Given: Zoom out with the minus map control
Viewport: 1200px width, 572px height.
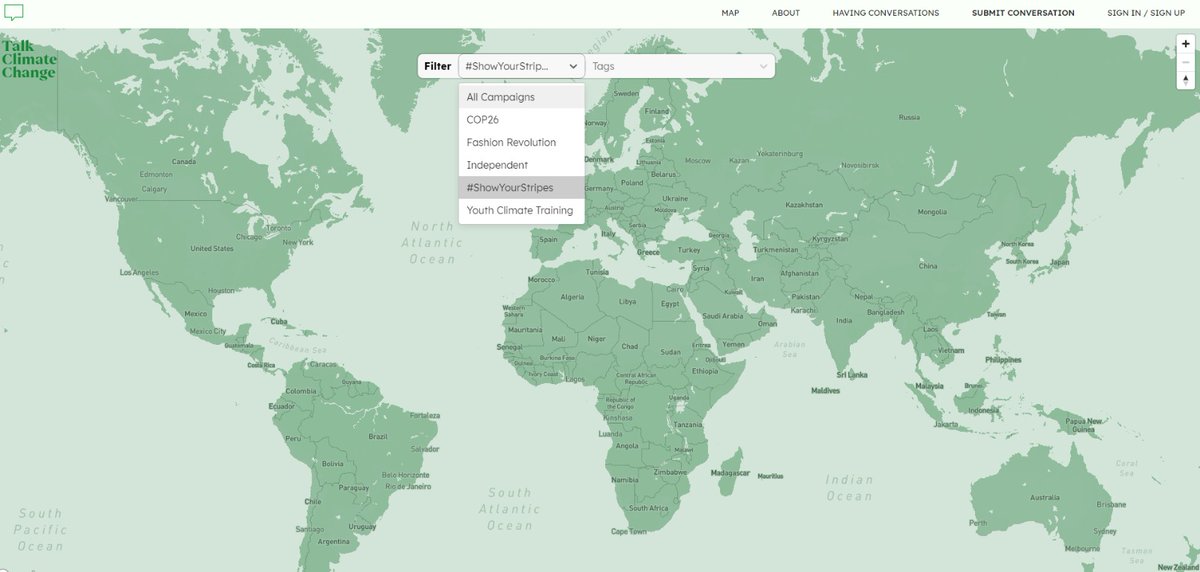Looking at the screenshot, I should coord(1186,62).
